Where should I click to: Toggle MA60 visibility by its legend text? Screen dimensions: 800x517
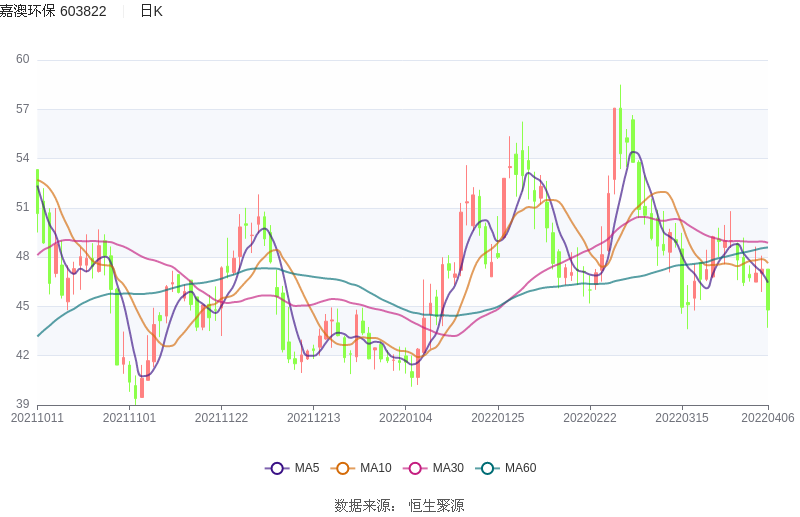point(520,468)
